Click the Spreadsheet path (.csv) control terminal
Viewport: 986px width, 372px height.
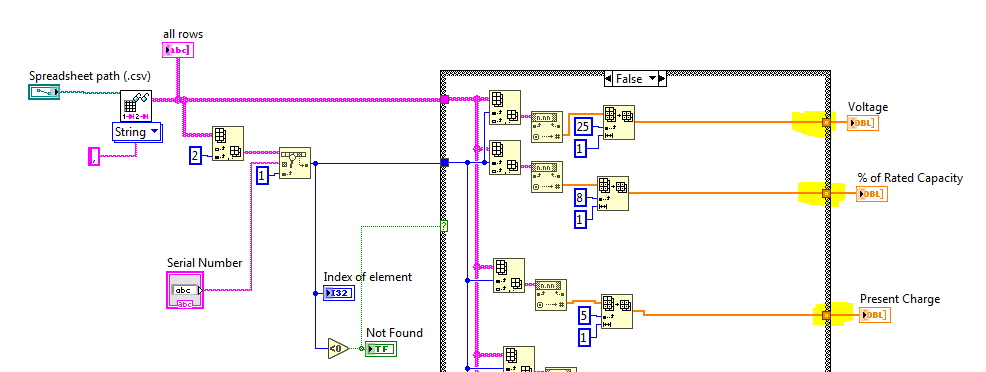[x=44, y=93]
